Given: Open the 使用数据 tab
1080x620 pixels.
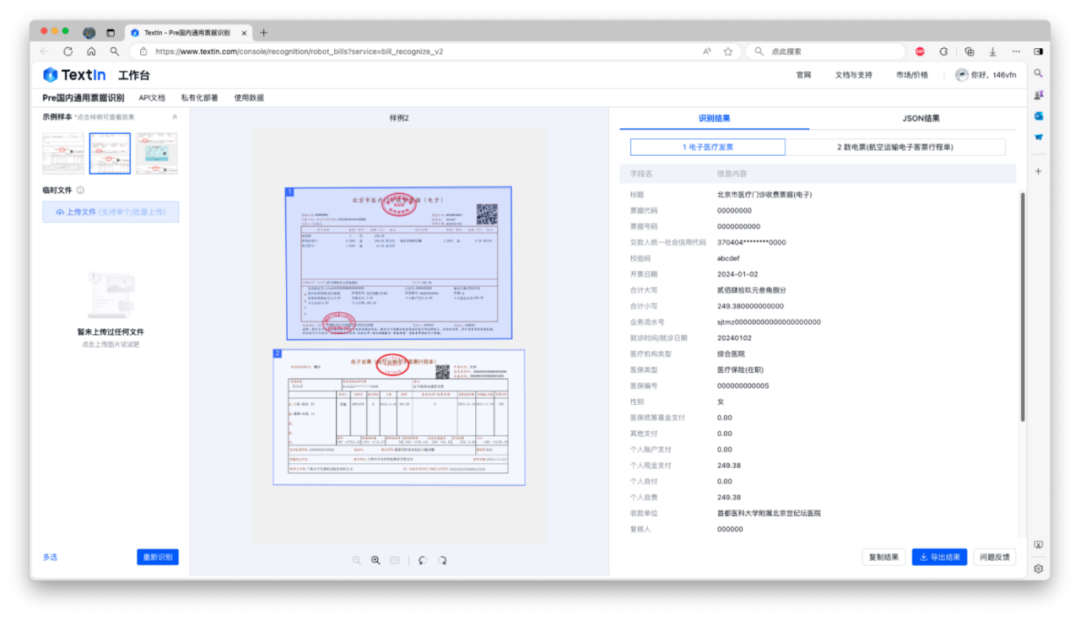Looking at the screenshot, I should [249, 98].
